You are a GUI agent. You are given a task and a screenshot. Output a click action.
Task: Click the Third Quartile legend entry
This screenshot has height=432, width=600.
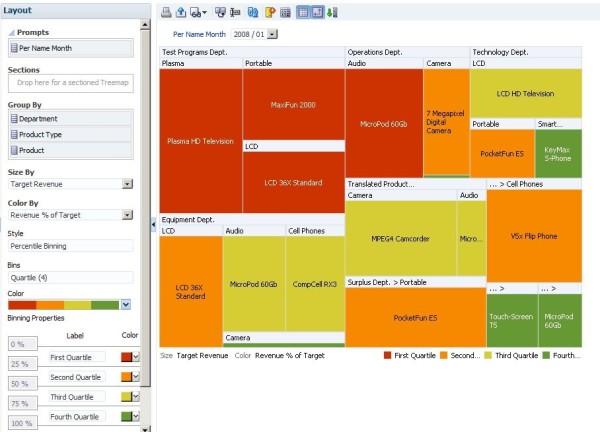511,355
